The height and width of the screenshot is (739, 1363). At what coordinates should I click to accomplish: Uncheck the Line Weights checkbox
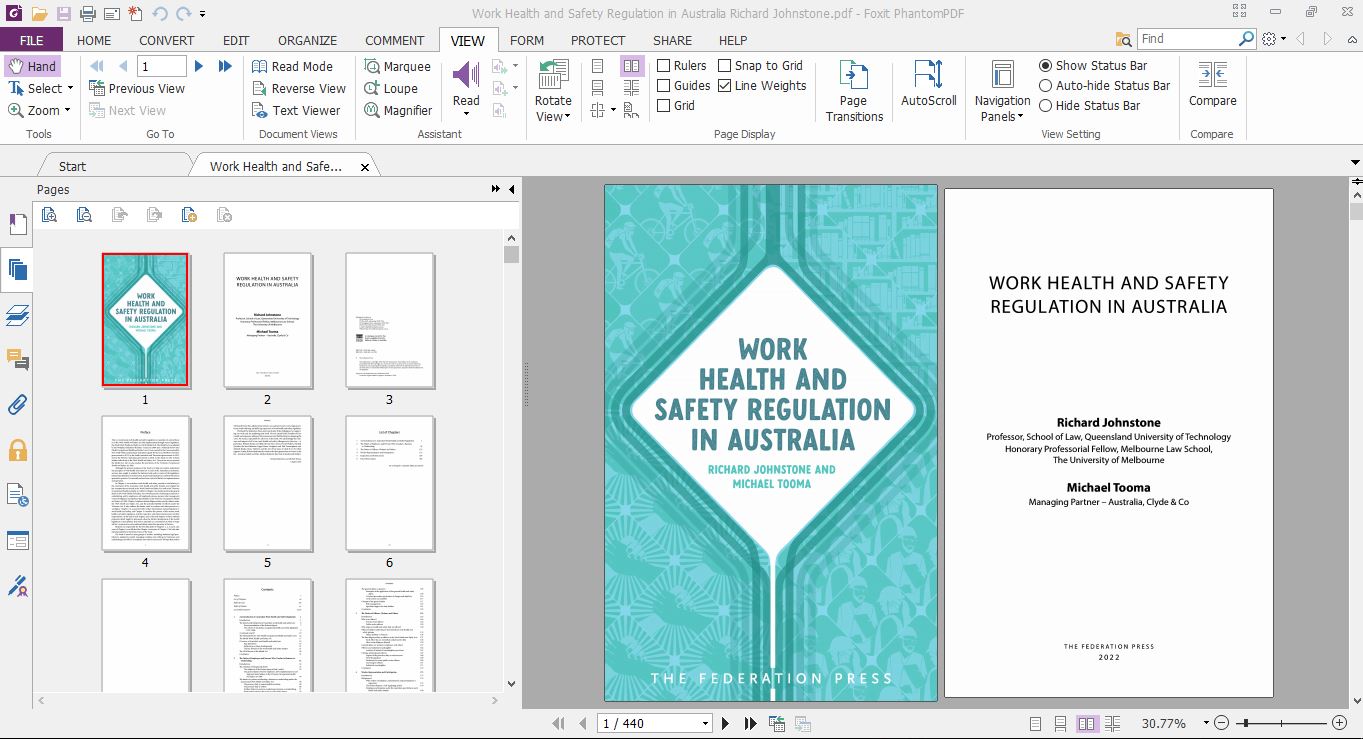(725, 86)
